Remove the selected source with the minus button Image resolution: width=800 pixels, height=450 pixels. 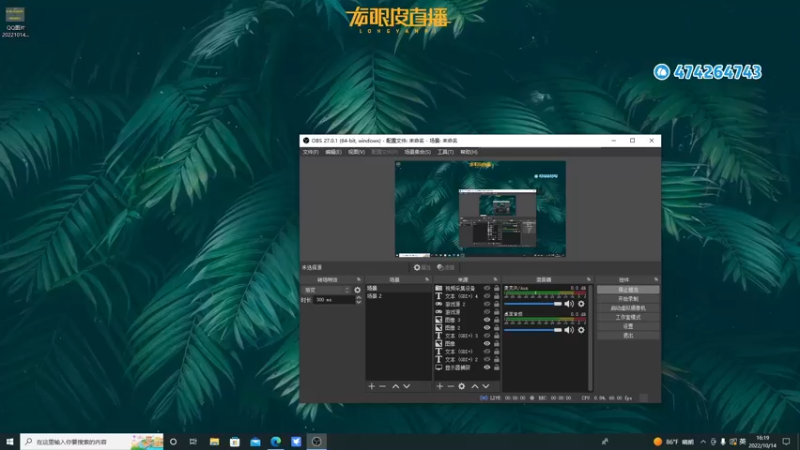[x=451, y=386]
